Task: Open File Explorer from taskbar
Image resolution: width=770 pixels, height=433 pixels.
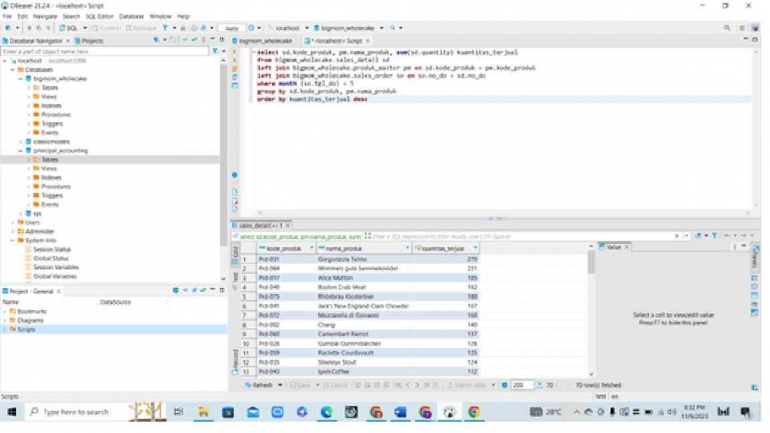Action: [203, 412]
